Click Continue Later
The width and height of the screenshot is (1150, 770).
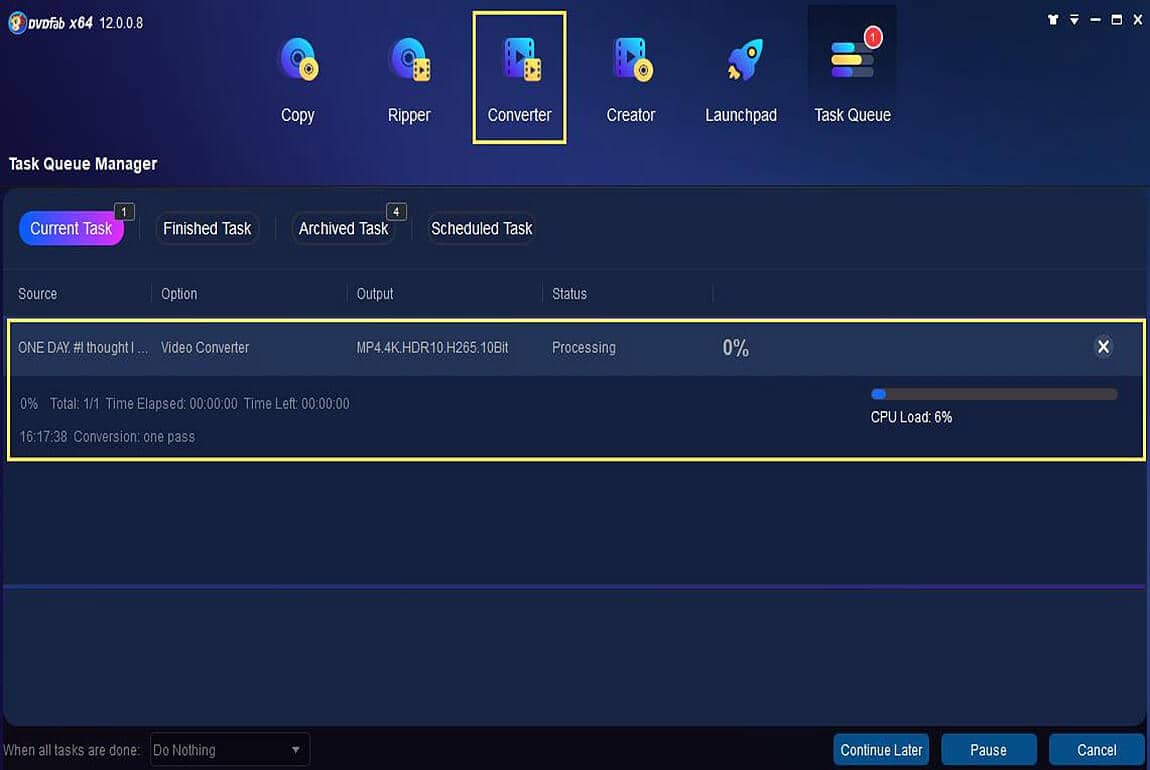tap(880, 749)
